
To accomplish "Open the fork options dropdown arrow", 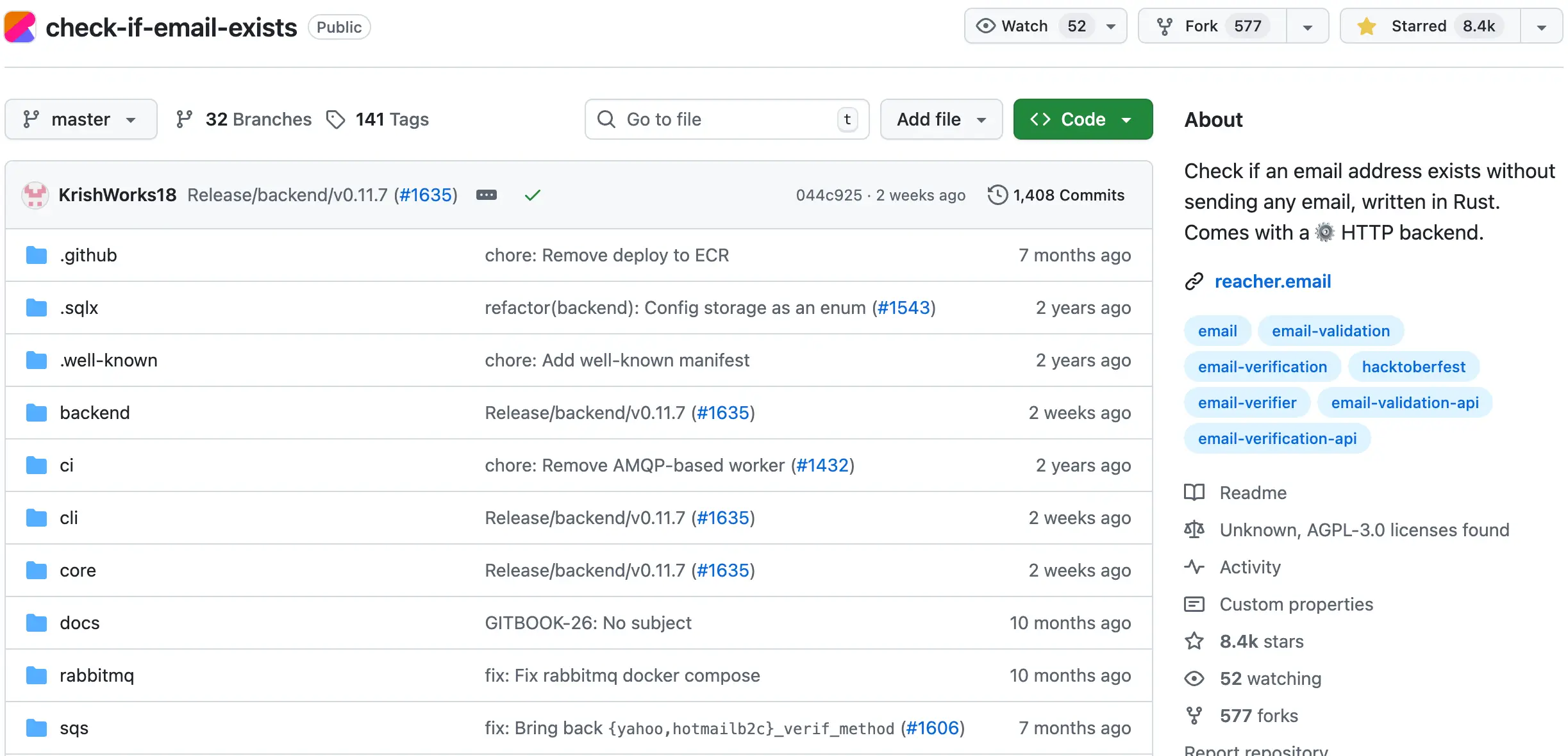I will click(1307, 26).
